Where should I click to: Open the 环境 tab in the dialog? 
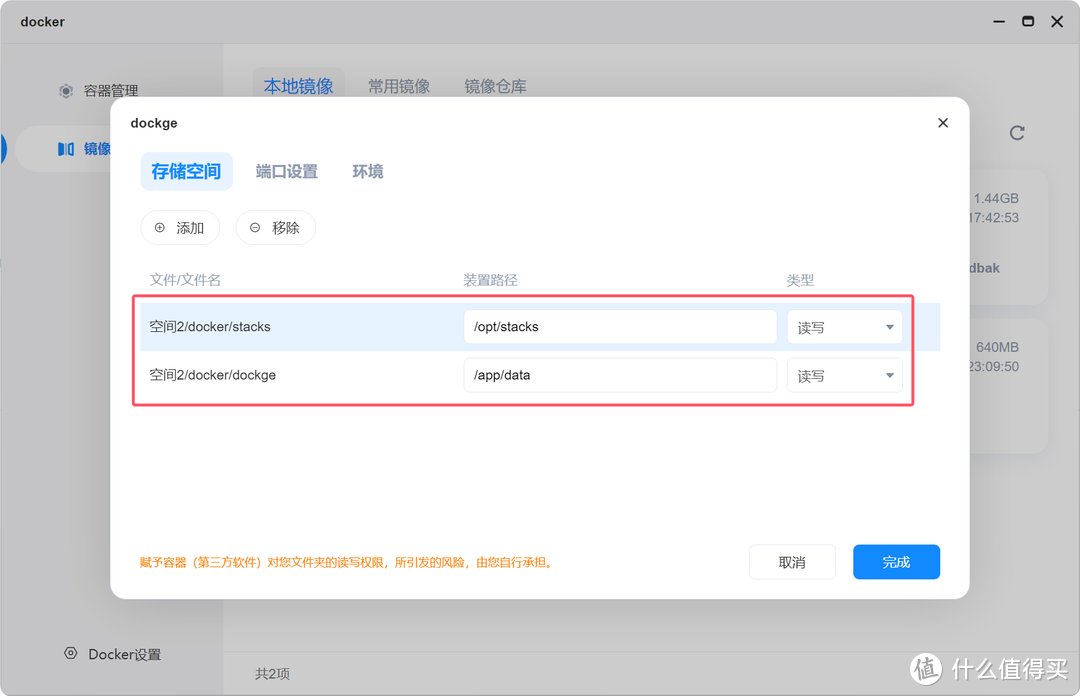tap(367, 171)
